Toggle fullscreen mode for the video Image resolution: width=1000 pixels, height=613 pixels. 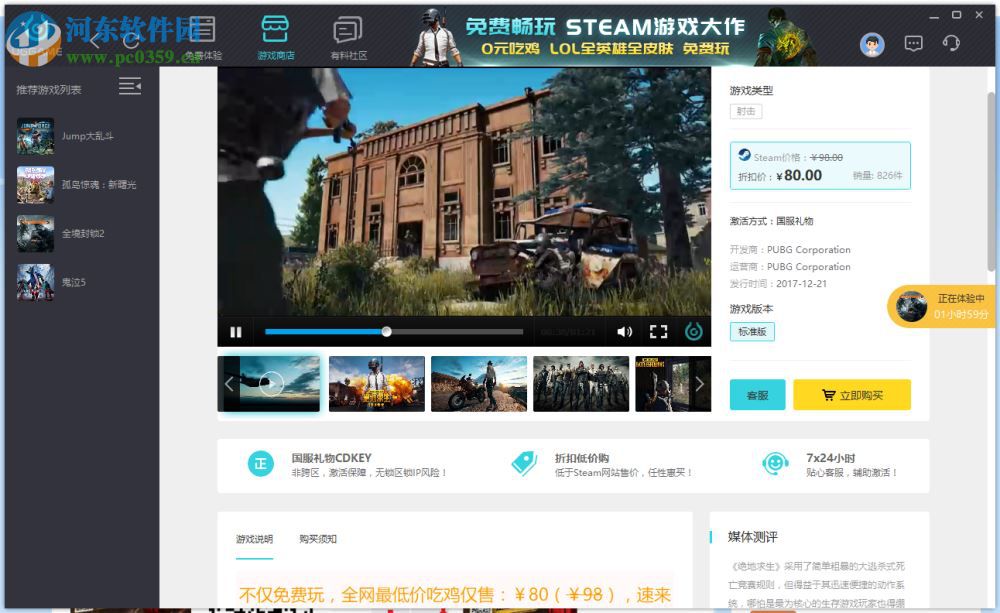click(x=659, y=331)
